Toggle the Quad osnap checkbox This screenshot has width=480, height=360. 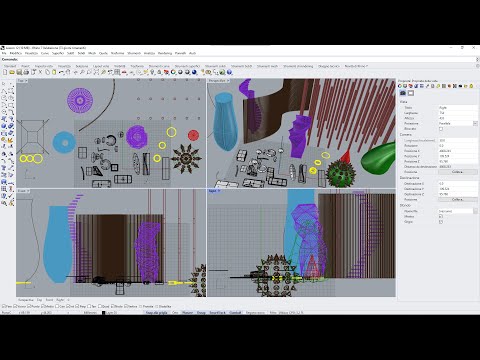point(100,306)
